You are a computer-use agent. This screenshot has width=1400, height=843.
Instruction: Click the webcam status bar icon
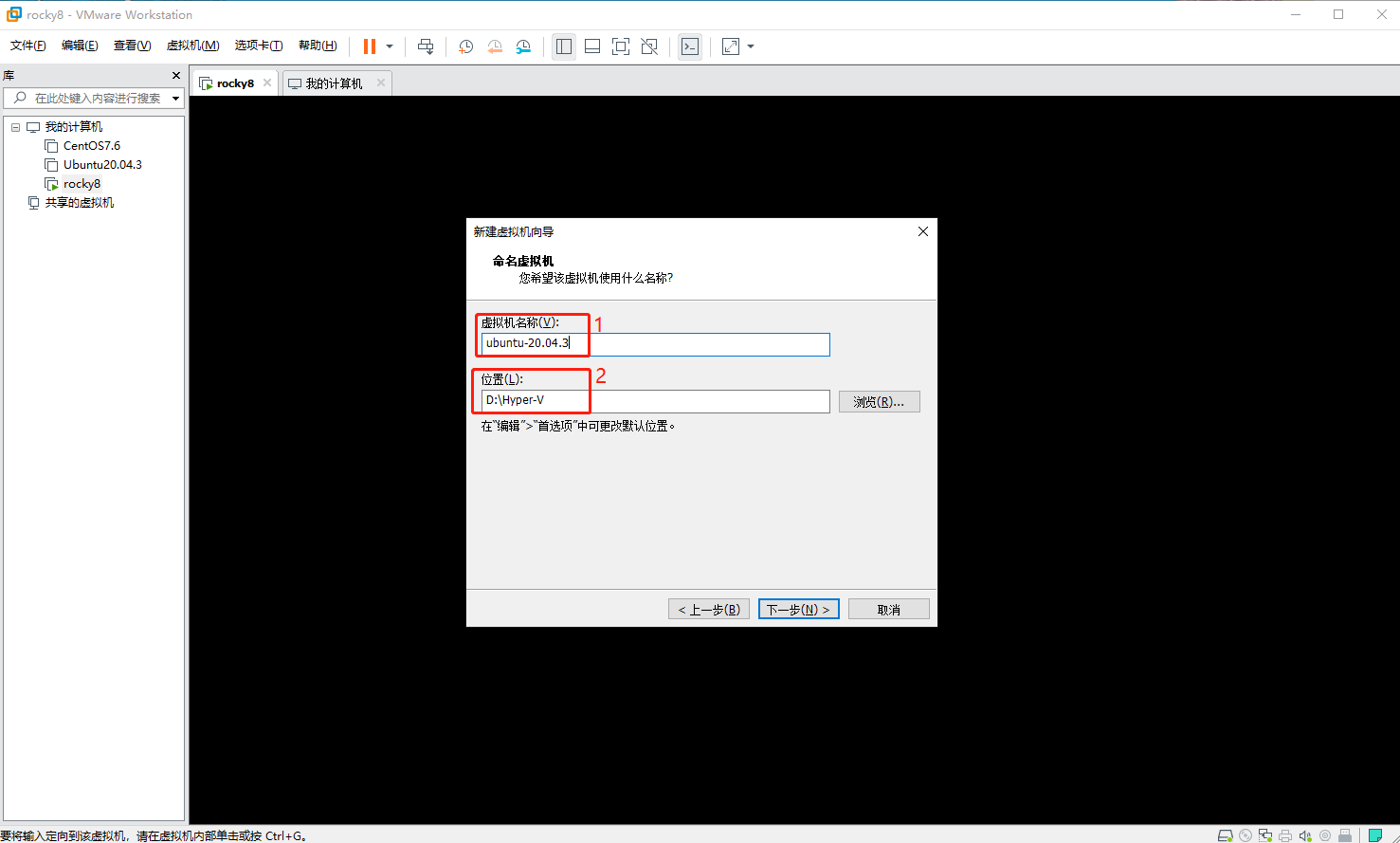(1325, 835)
